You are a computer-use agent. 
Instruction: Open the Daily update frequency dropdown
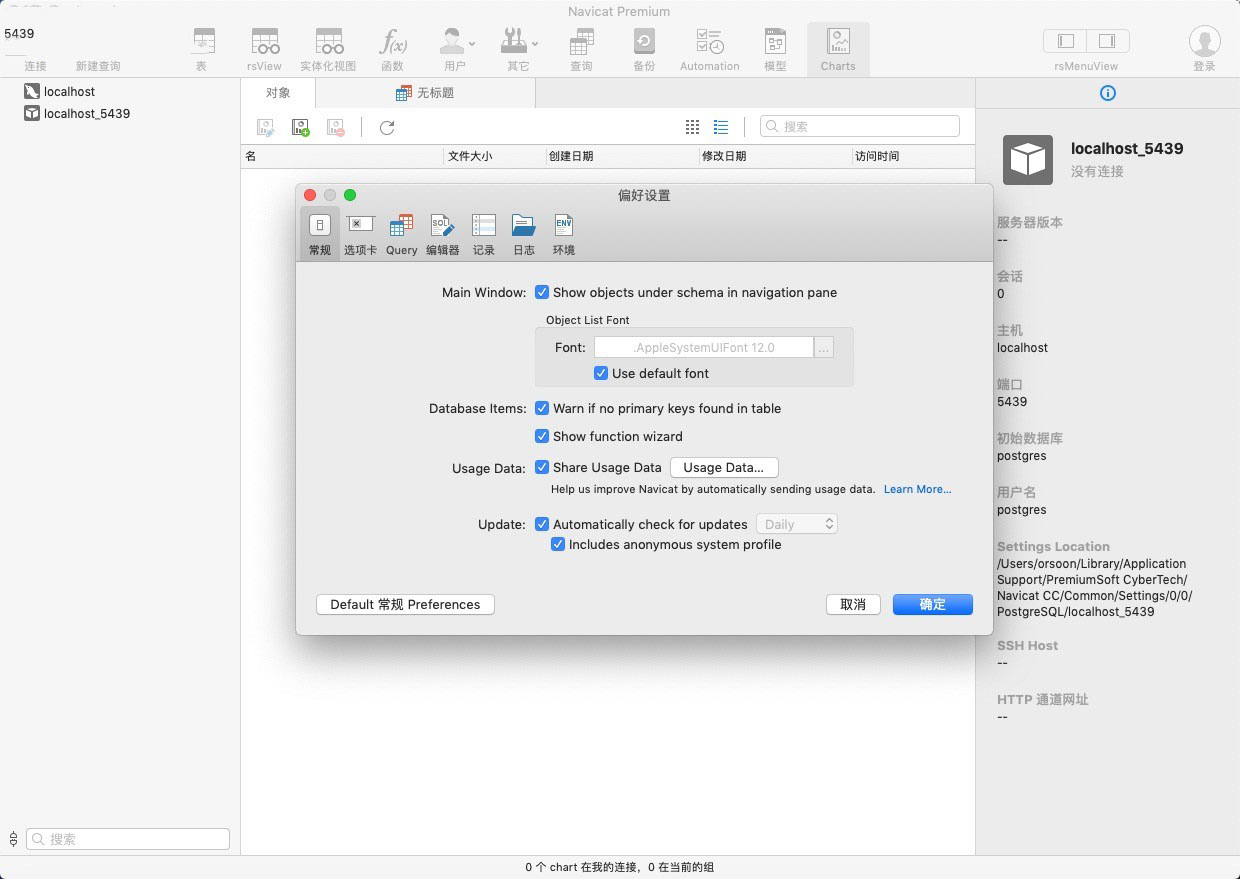797,524
